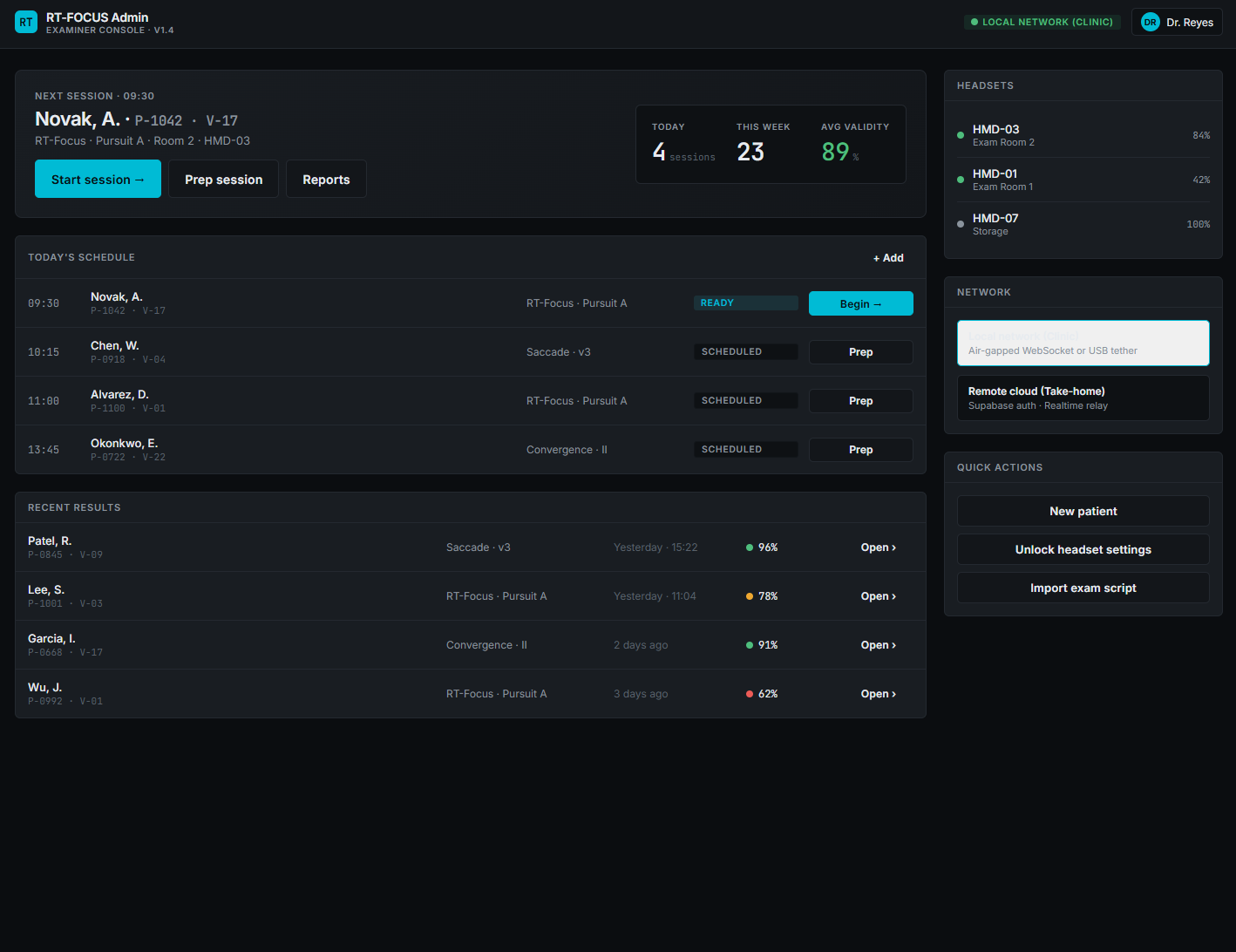Viewport: 1236px width, 952px height.
Task: Click the 3 days ago timestamp
Action: [641, 694]
